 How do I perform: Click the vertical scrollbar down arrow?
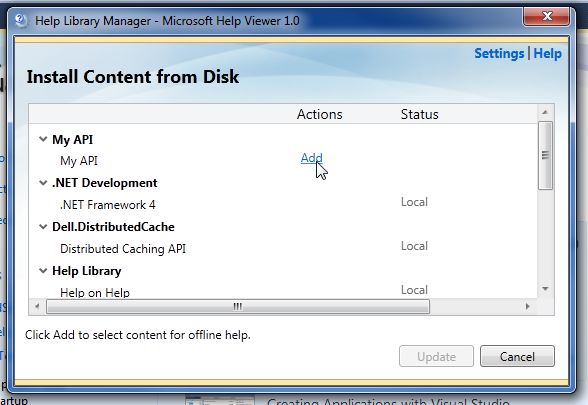(x=545, y=289)
